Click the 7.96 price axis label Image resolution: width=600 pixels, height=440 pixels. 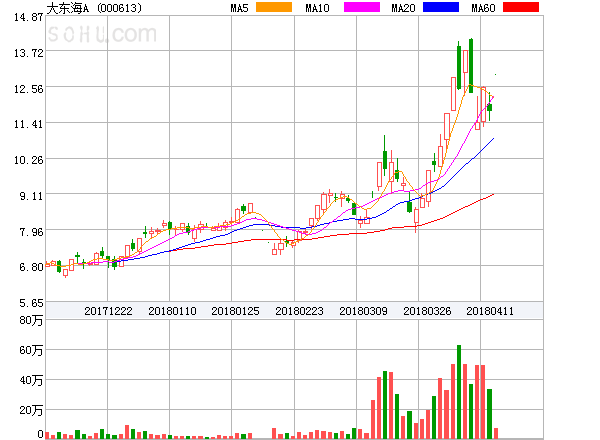click(x=31, y=232)
